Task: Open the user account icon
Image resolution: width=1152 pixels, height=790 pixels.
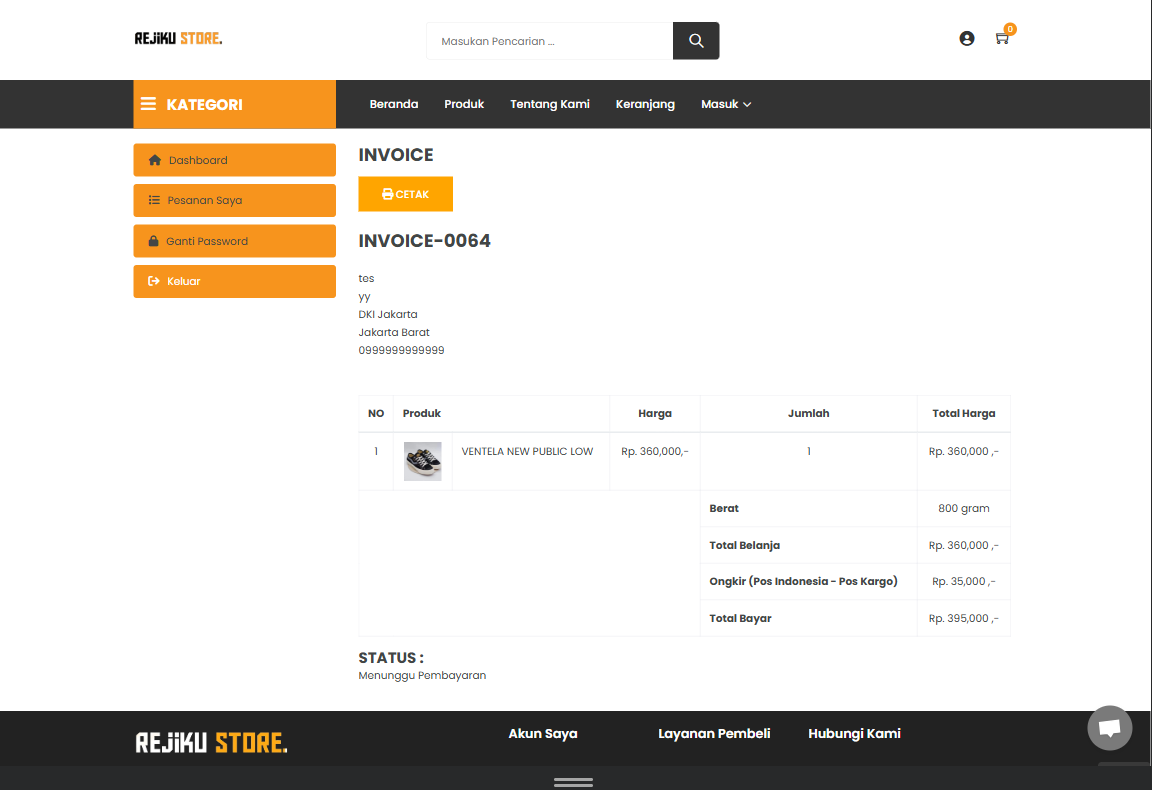Action: coord(966,38)
